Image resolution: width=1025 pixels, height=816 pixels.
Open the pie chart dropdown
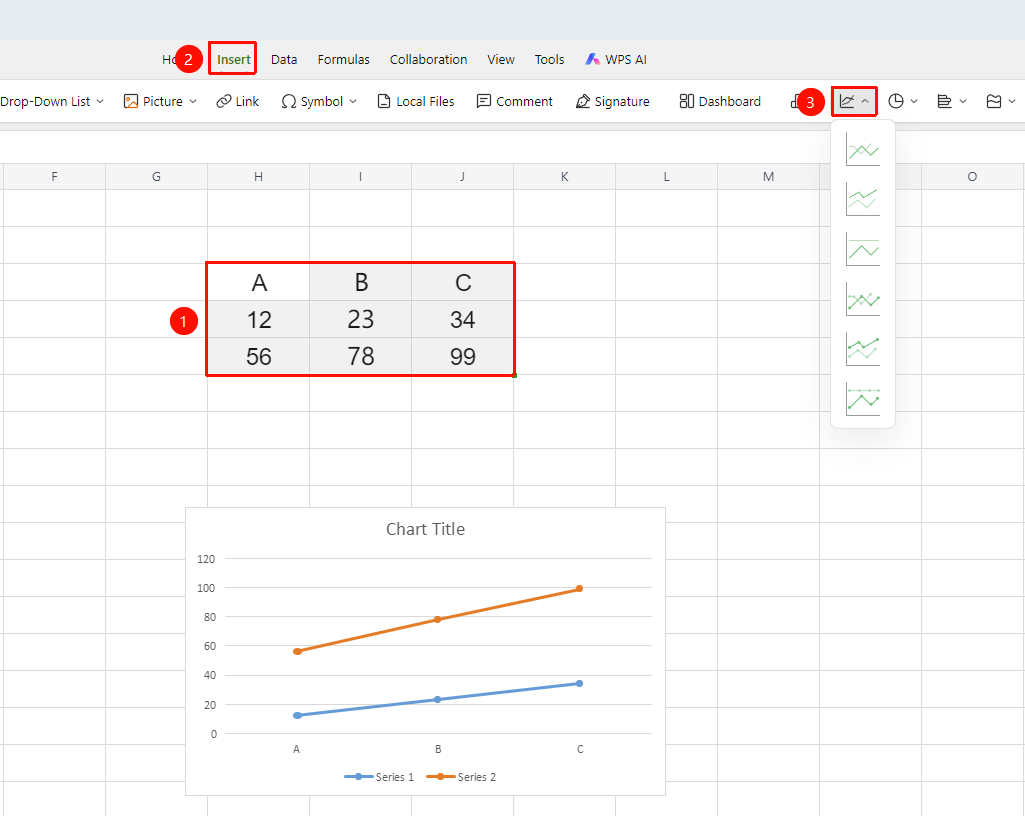tap(903, 101)
